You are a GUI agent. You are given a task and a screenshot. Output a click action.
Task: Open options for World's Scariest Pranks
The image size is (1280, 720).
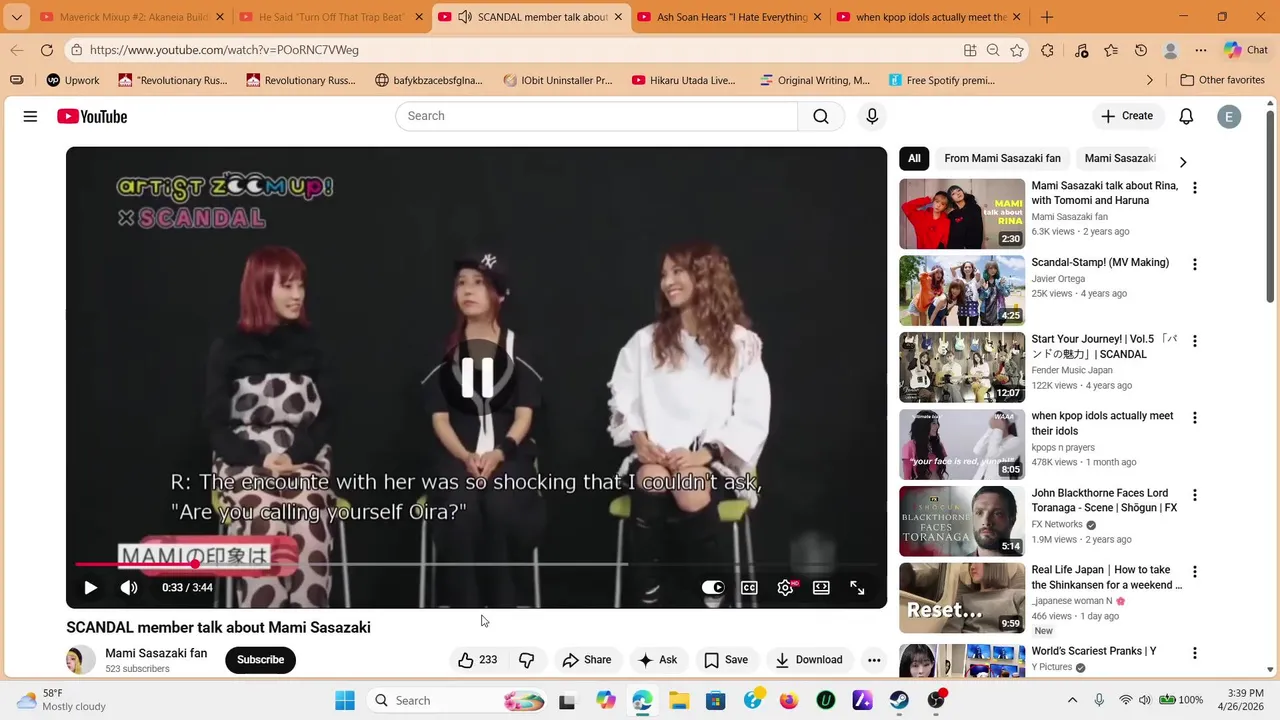(1194, 653)
